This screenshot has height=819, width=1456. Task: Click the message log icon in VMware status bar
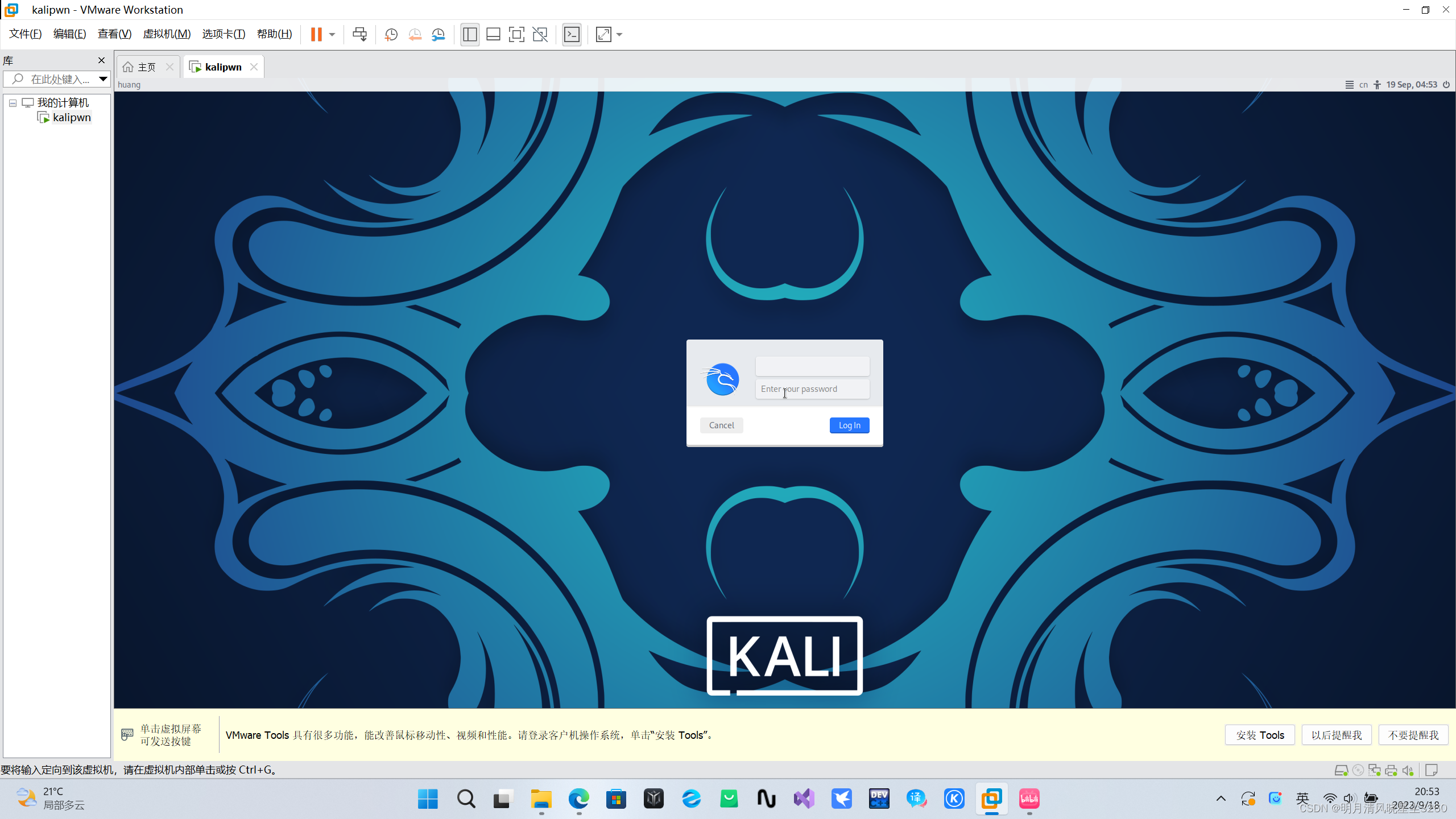1432,770
